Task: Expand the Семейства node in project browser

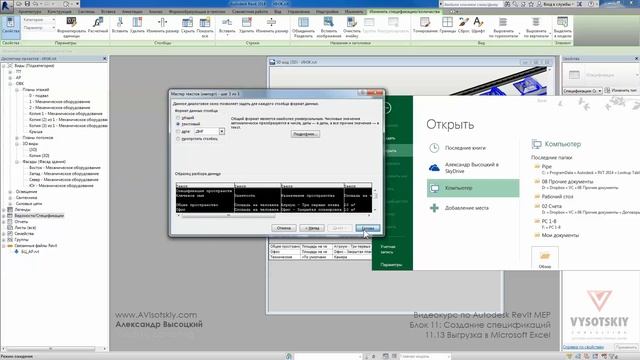Action: pyautogui.click(x=4, y=234)
